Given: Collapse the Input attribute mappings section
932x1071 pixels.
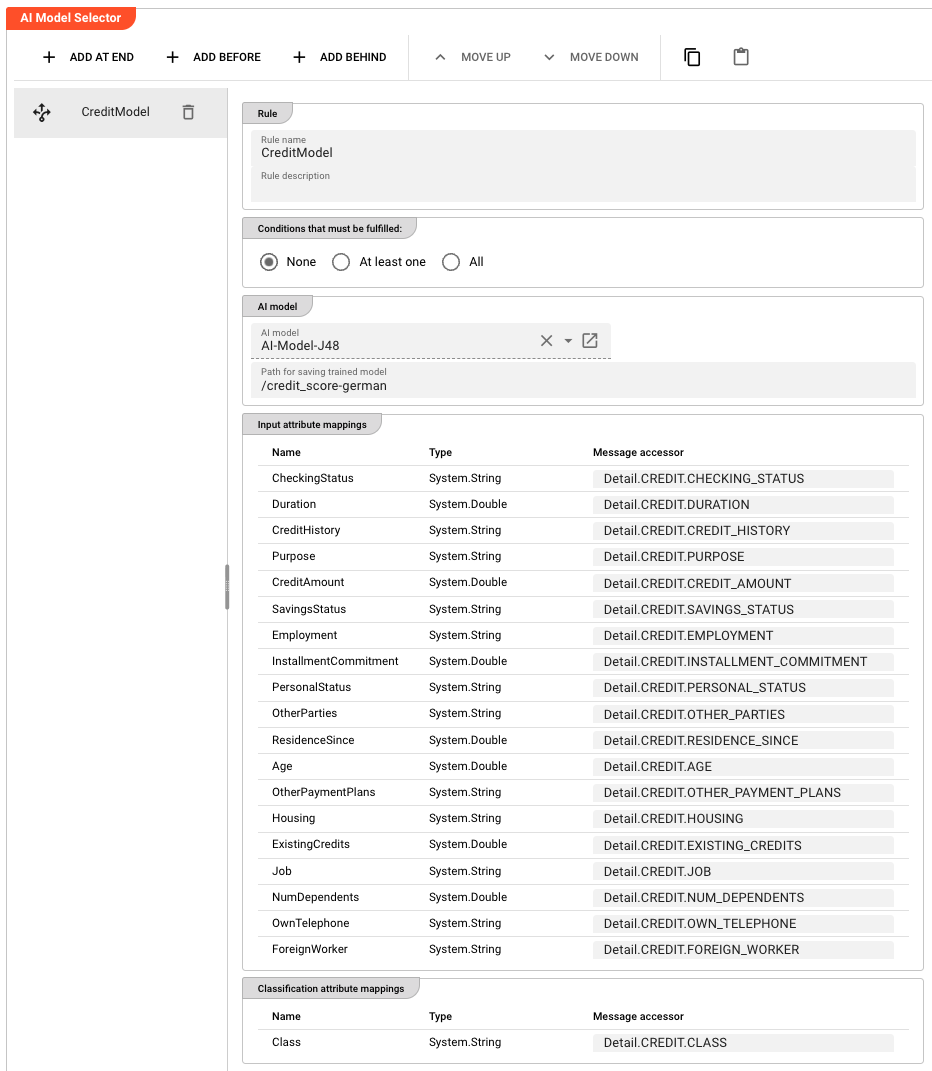Looking at the screenshot, I should pyautogui.click(x=311, y=423).
